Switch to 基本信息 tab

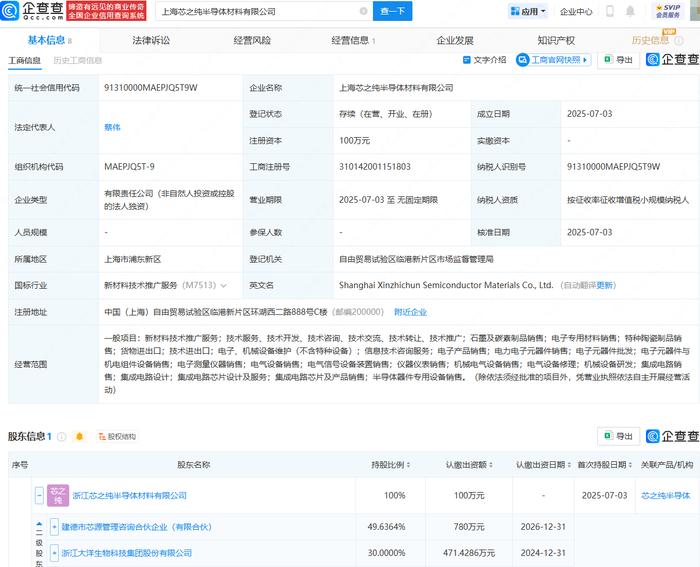click(x=49, y=41)
